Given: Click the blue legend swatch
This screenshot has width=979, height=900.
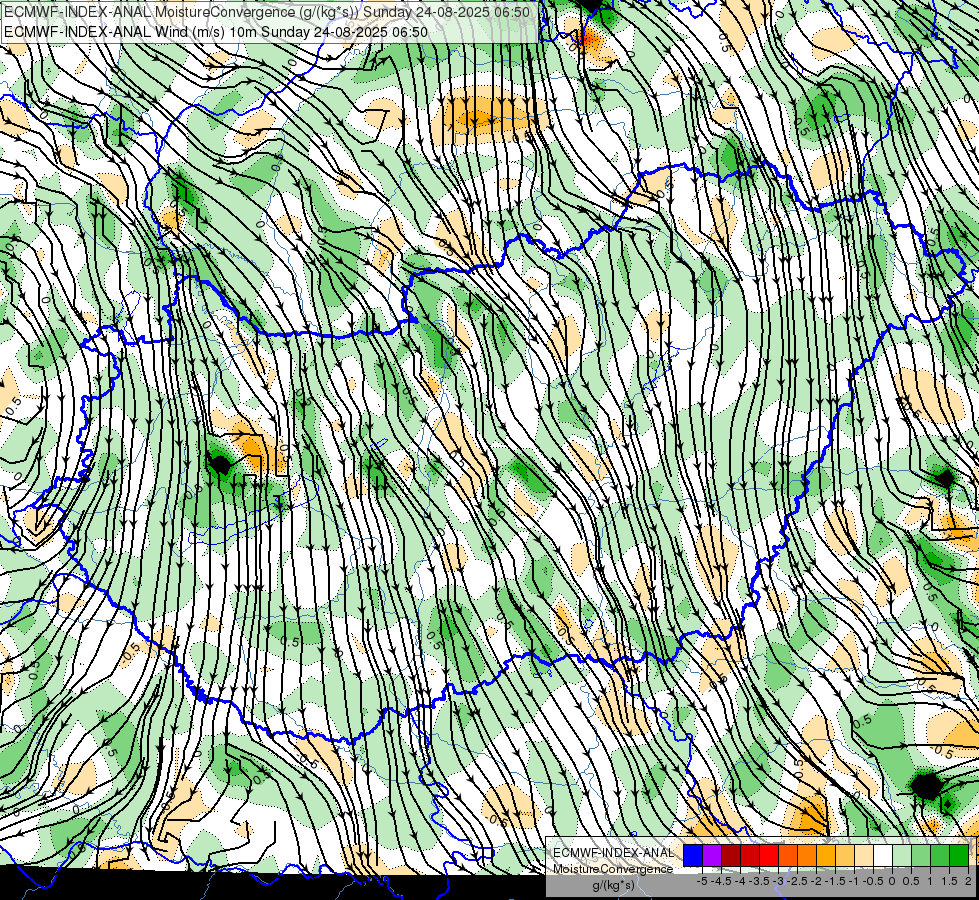Looking at the screenshot, I should (x=693, y=856).
